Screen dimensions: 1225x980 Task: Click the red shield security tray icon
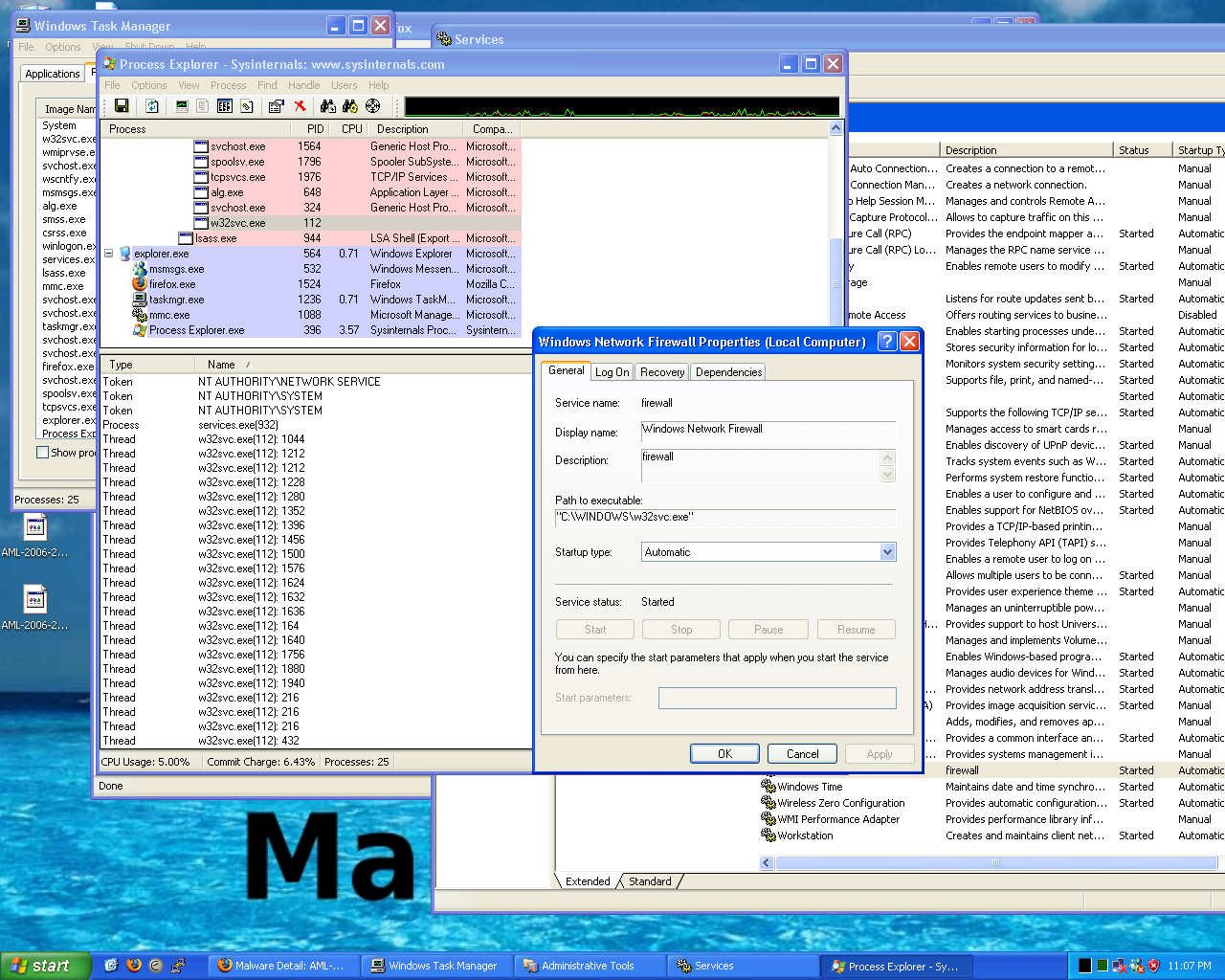click(1153, 966)
